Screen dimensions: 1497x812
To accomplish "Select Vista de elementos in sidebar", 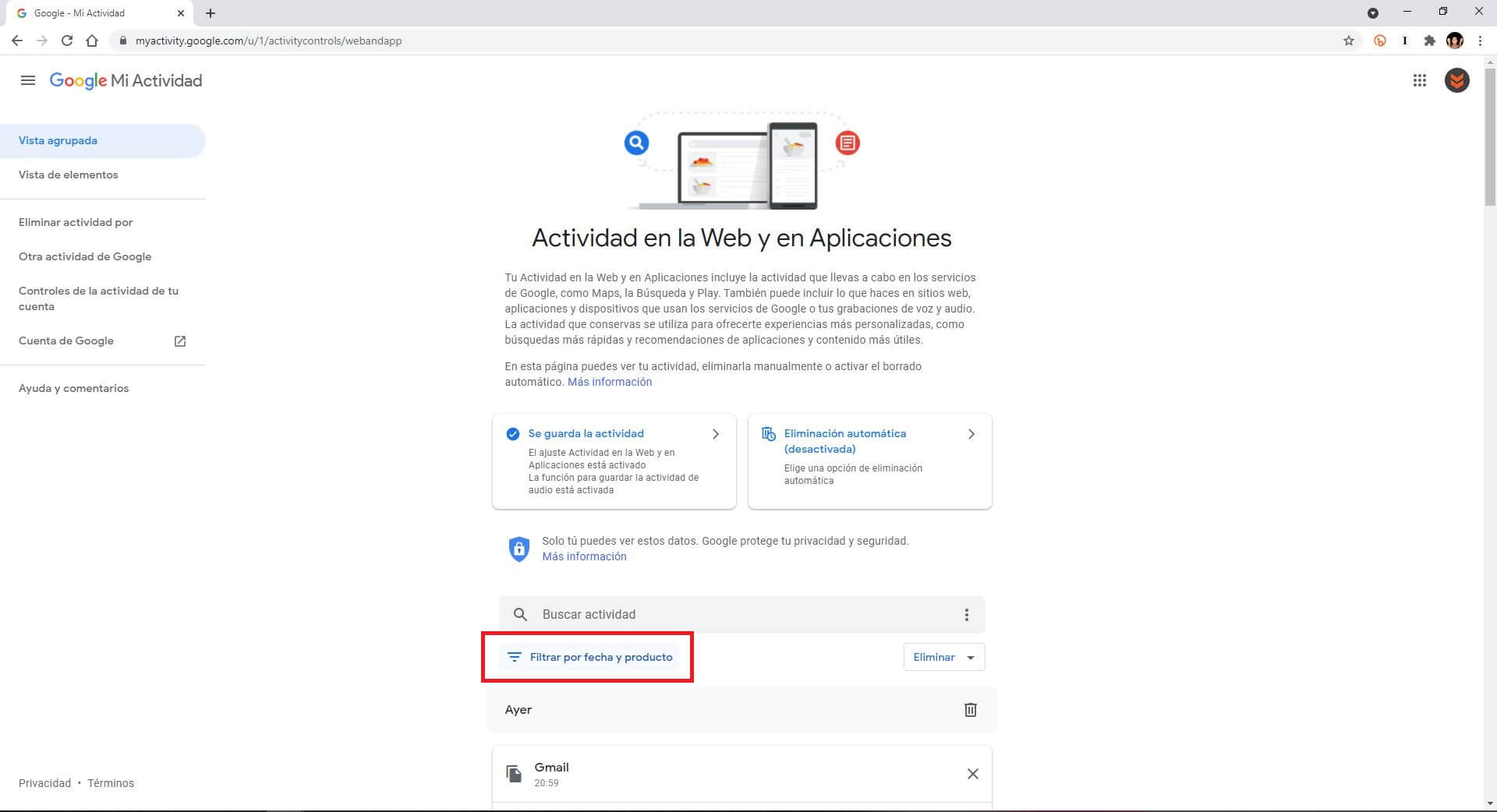I will (69, 175).
